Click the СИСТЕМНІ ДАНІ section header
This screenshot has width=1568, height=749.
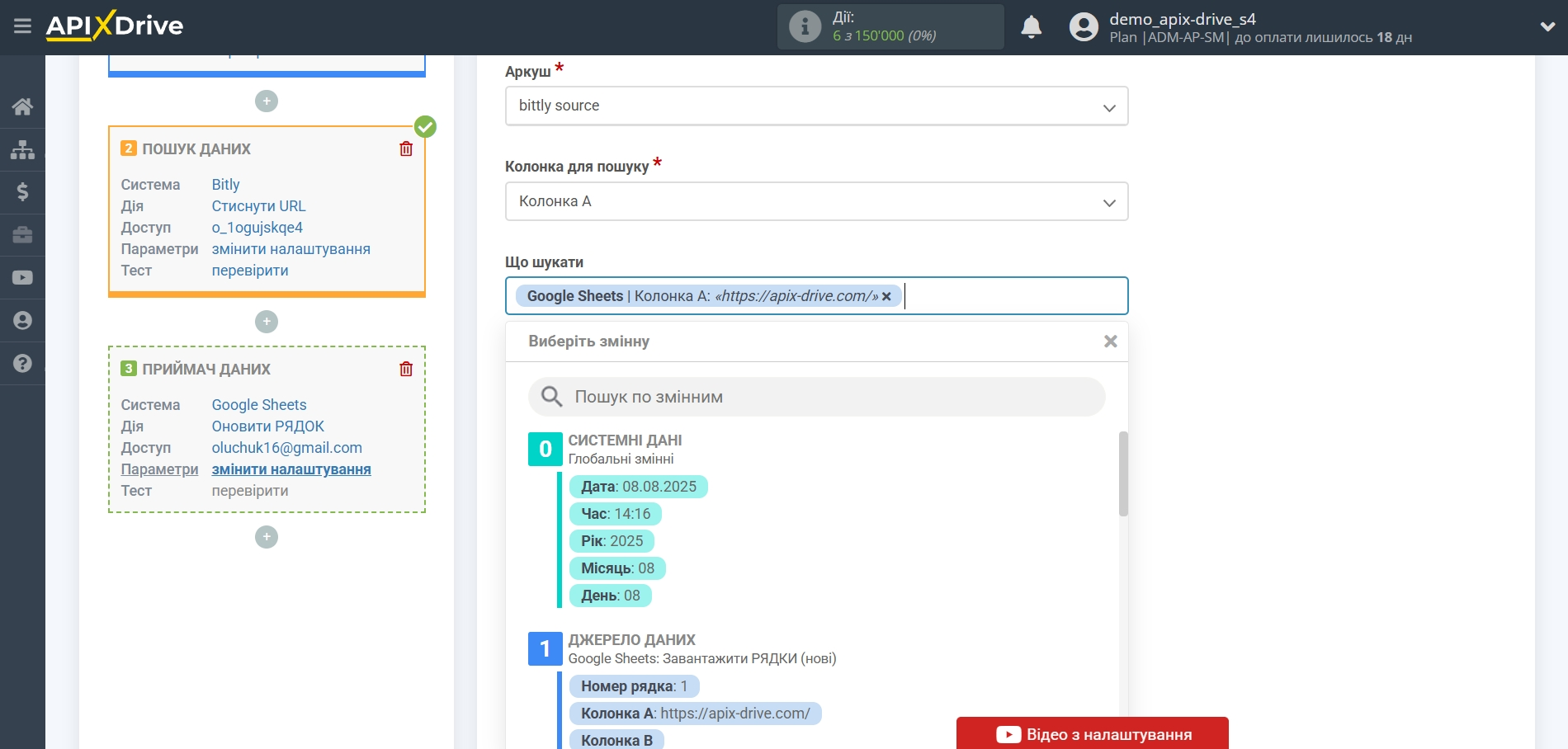(625, 440)
